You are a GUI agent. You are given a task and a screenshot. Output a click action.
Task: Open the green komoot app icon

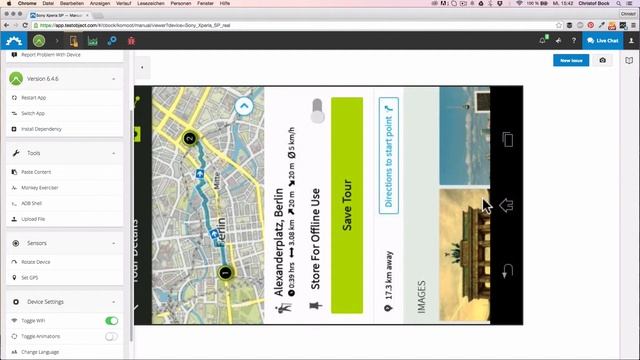click(x=39, y=41)
